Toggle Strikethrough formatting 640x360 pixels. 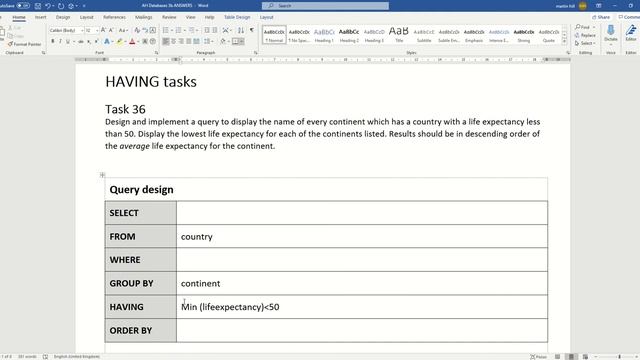point(80,41)
